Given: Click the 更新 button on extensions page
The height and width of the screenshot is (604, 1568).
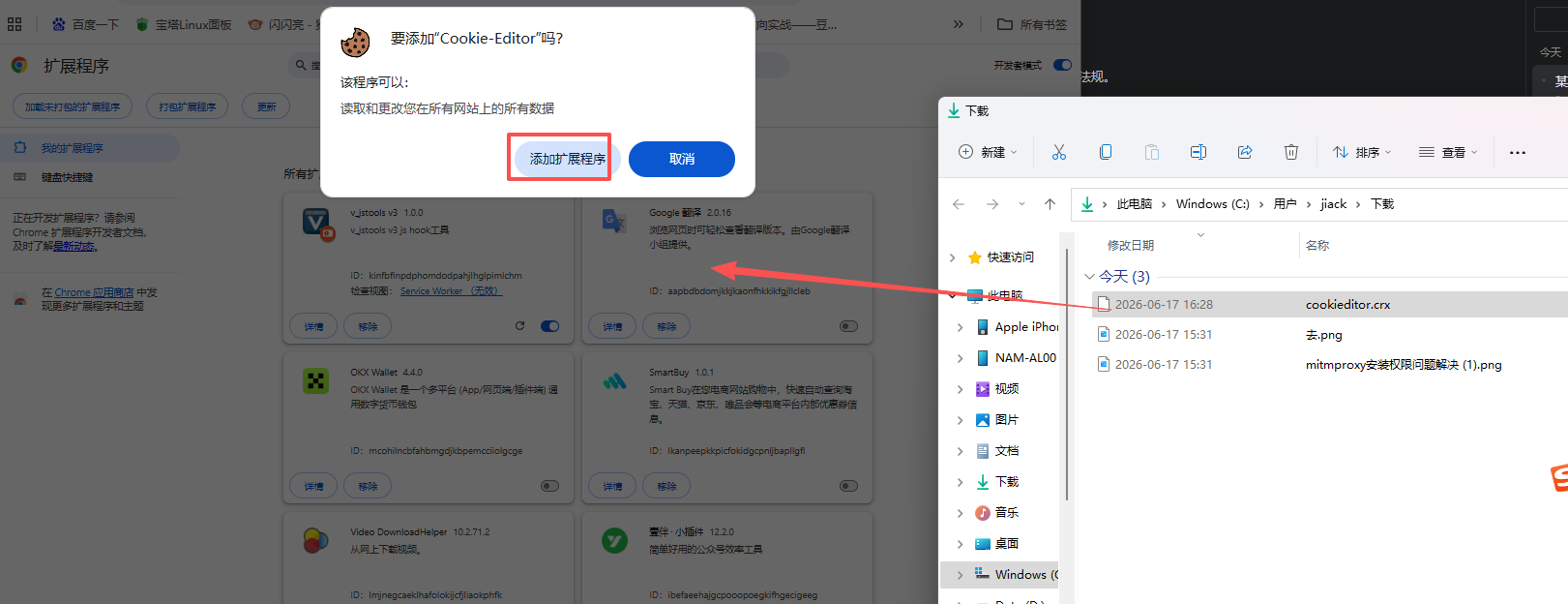Looking at the screenshot, I should coord(266,106).
